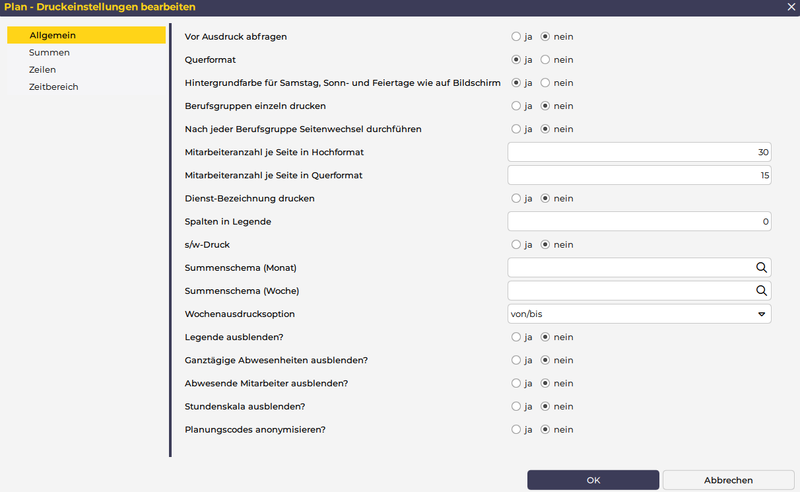Screen dimensions: 800x492
Task: Enable Dienst-Bezeichnung drucken with 'ja'
Action: (517, 198)
